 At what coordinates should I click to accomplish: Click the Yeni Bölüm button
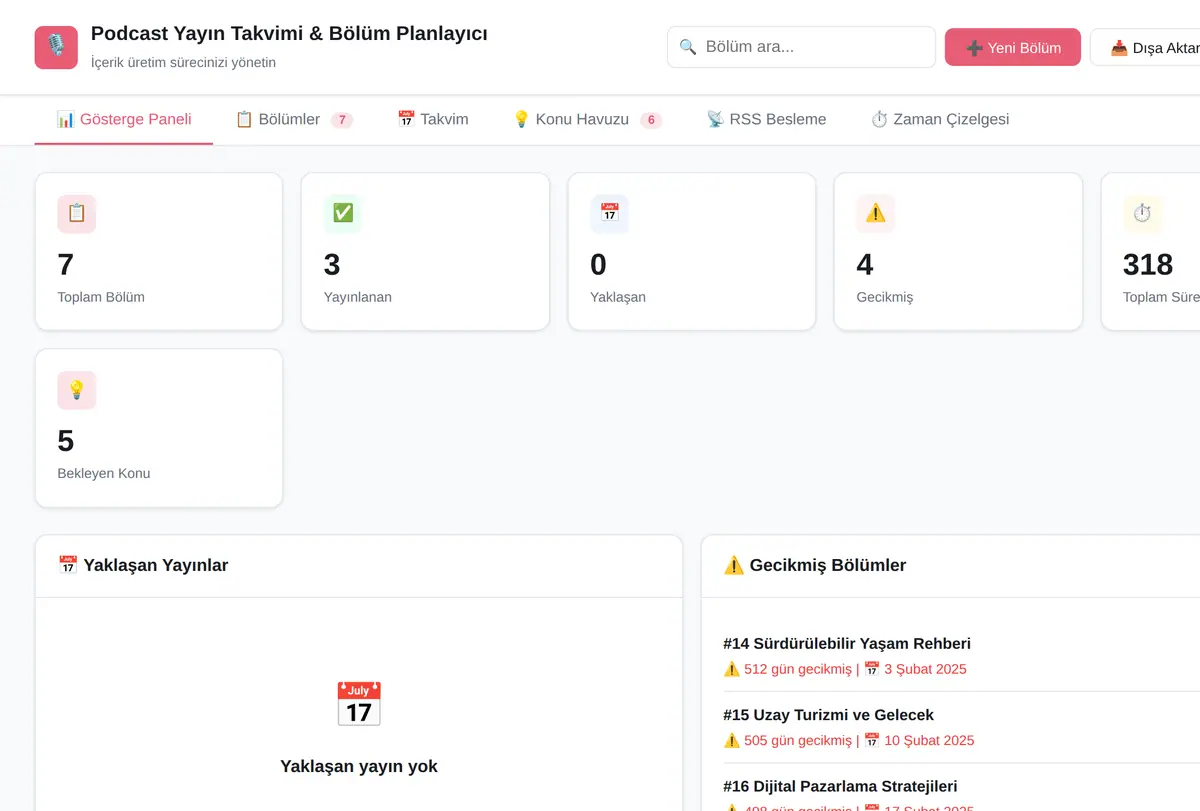click(x=1013, y=47)
